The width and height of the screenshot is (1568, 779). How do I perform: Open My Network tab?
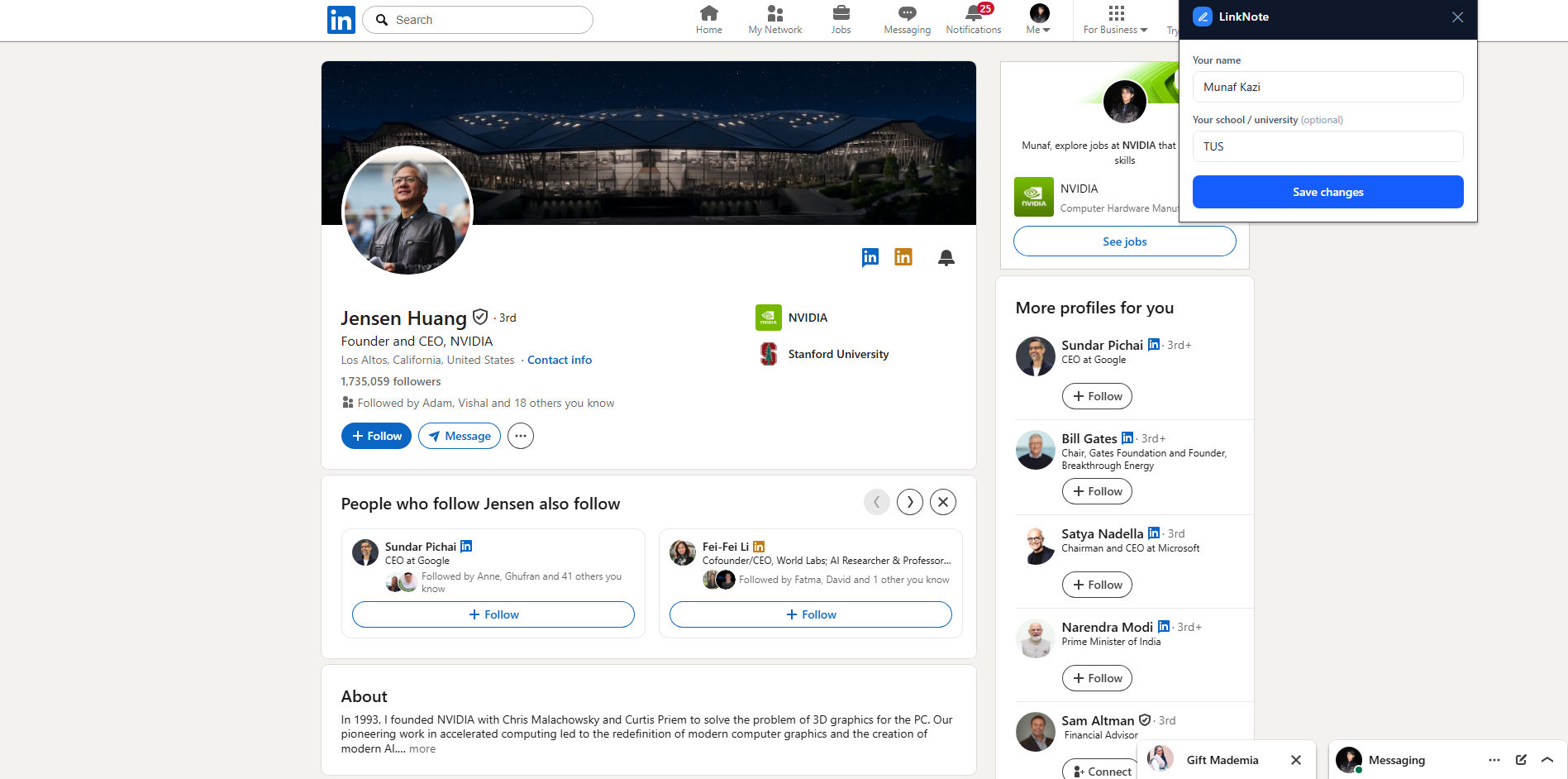point(775,20)
